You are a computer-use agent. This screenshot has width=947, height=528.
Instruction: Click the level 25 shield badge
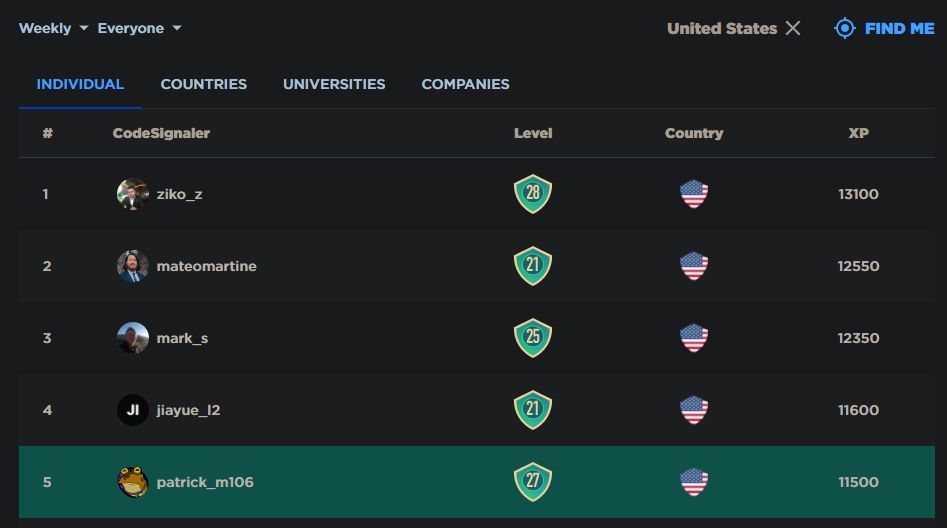(x=533, y=338)
